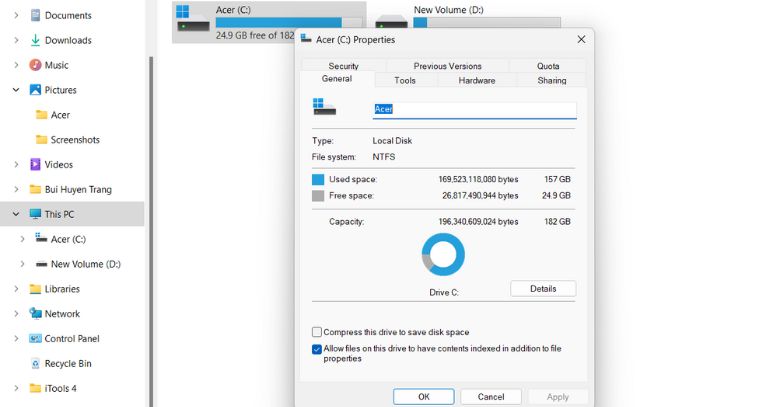Click the 'Local Disk' type value
The height and width of the screenshot is (407, 780).
coord(392,141)
